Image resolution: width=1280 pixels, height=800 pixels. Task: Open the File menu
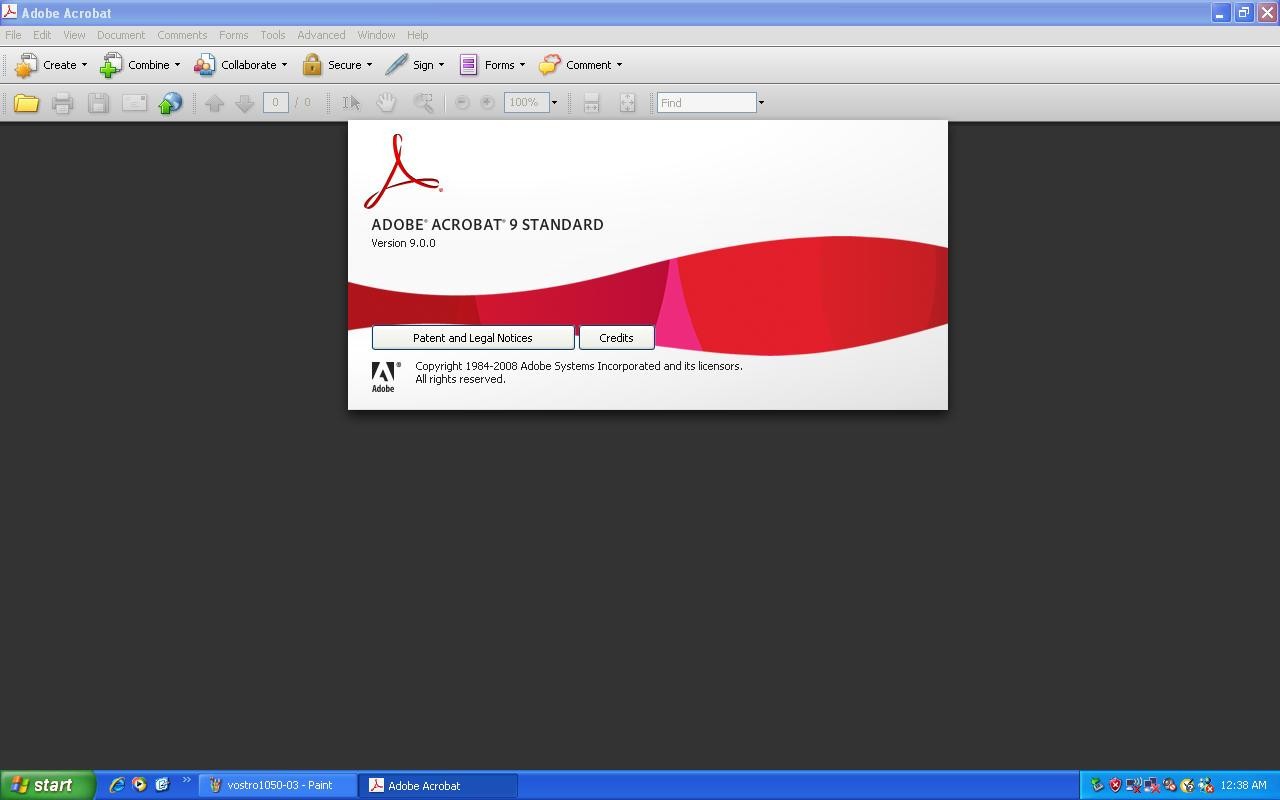click(13, 35)
